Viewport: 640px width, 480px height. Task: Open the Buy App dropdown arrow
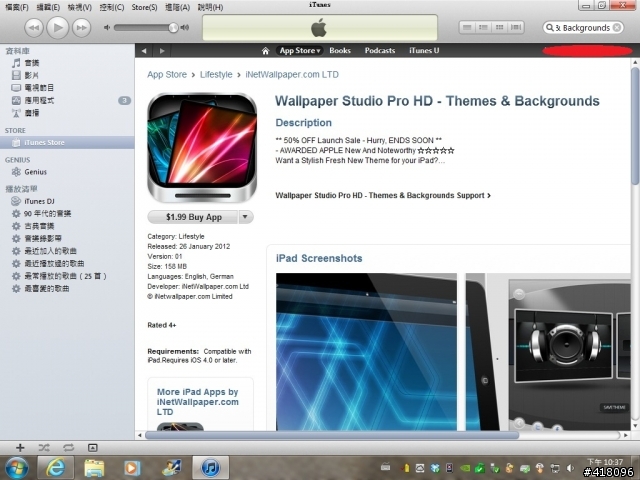pos(245,217)
